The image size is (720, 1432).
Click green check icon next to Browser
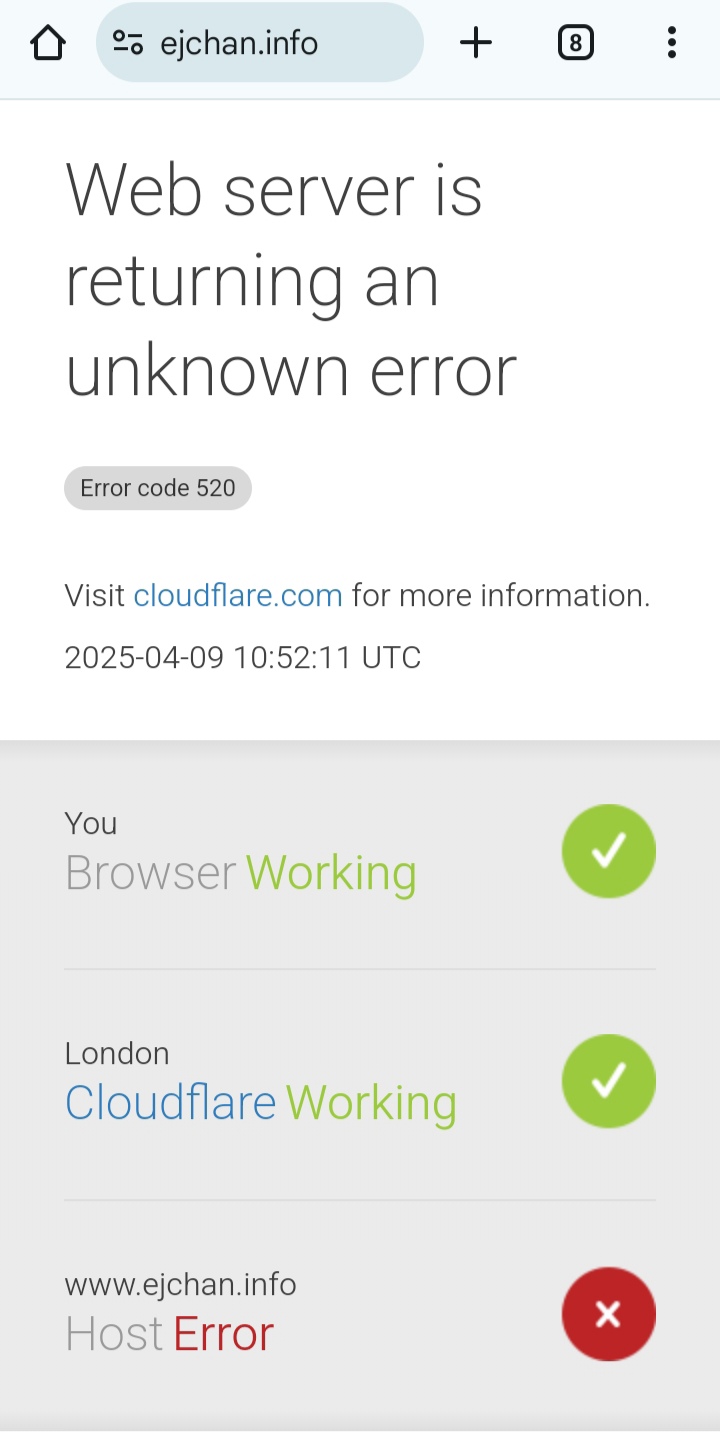(609, 851)
